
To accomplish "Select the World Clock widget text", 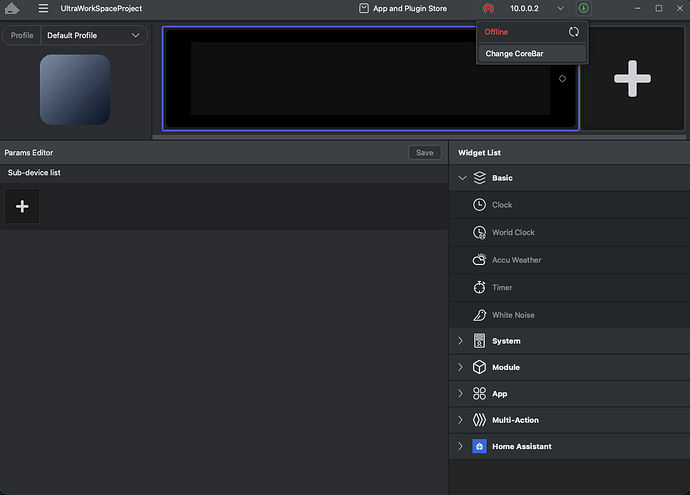I will (x=513, y=232).
